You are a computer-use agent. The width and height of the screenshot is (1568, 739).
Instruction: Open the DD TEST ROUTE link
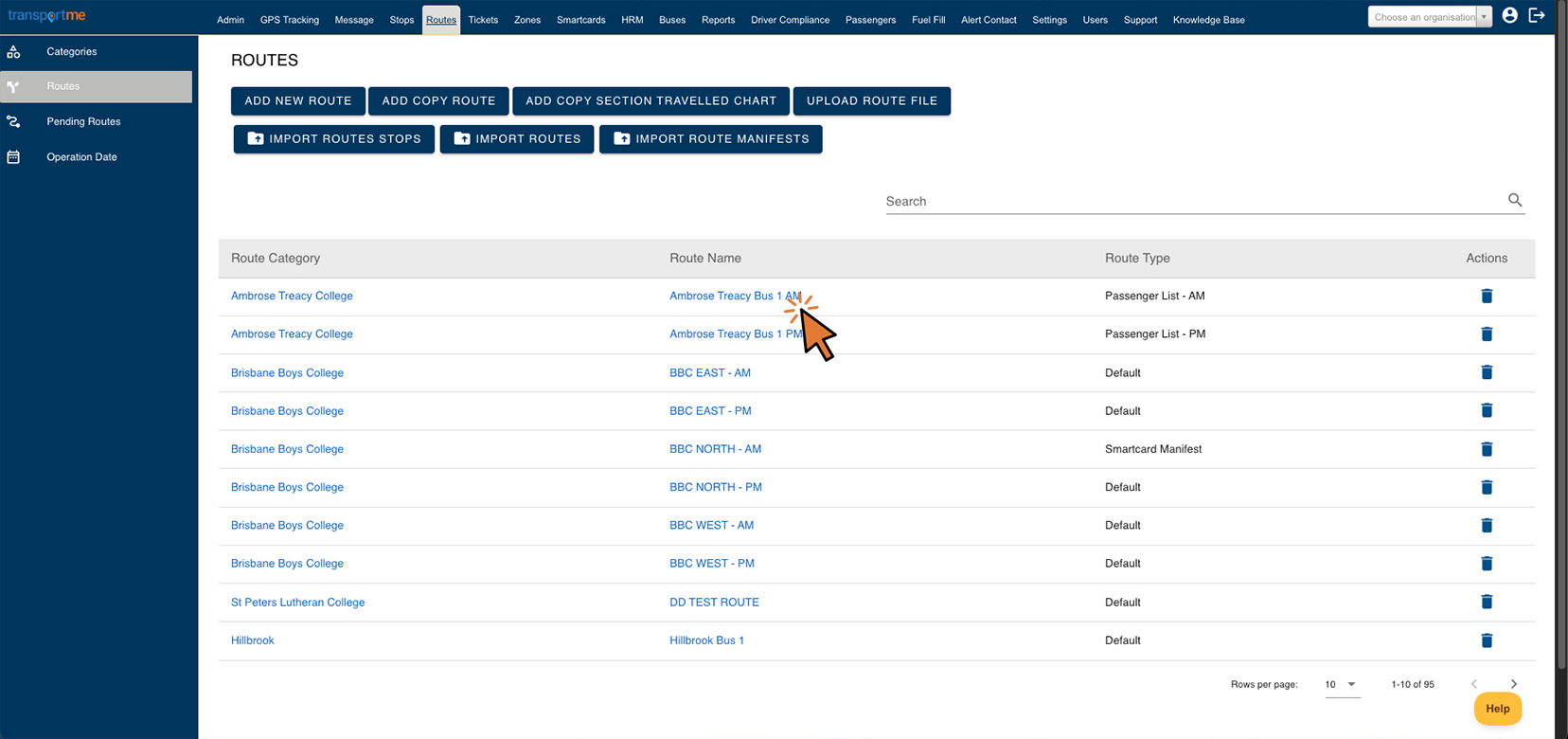tap(714, 602)
